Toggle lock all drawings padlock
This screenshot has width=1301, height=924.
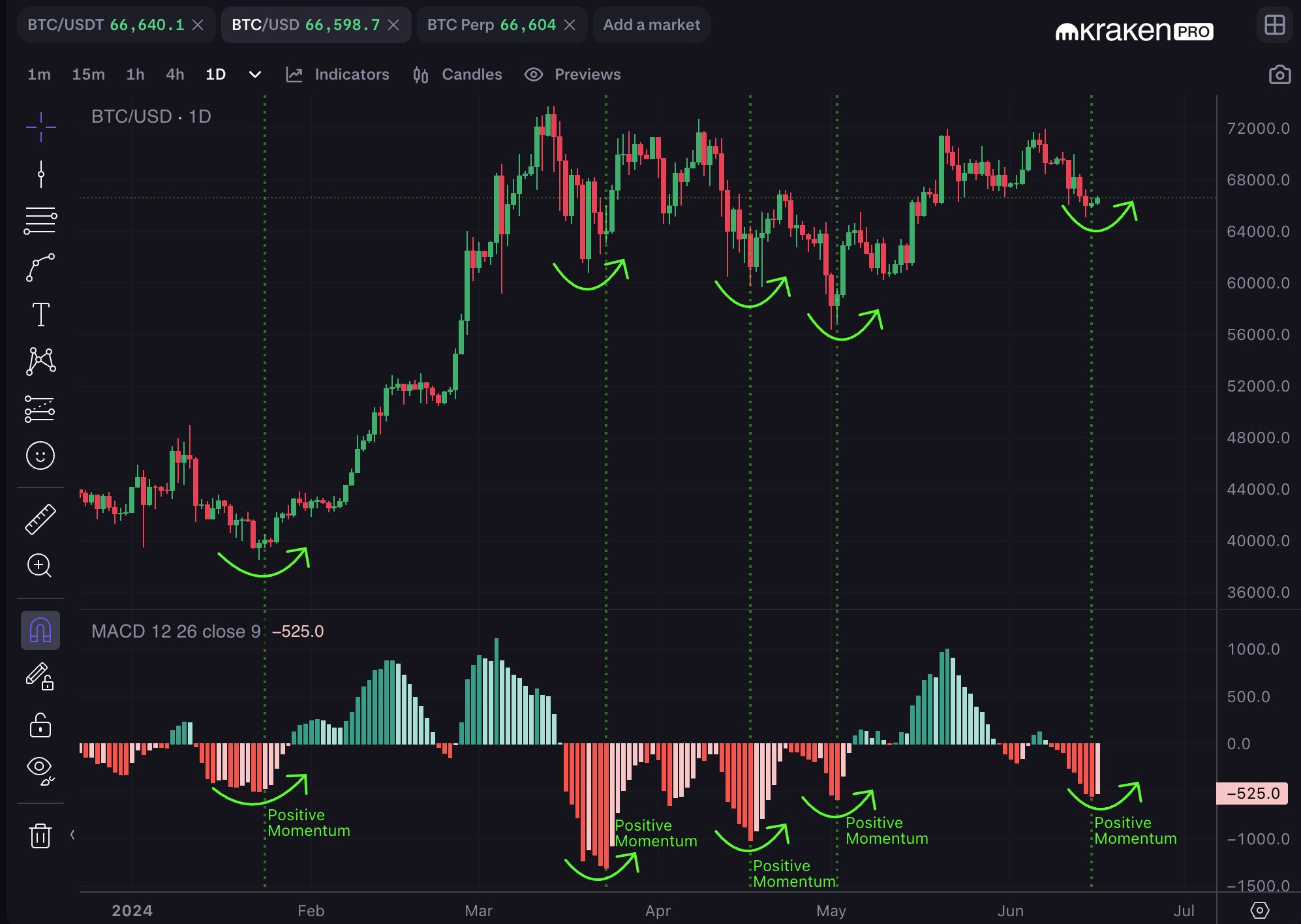40,724
